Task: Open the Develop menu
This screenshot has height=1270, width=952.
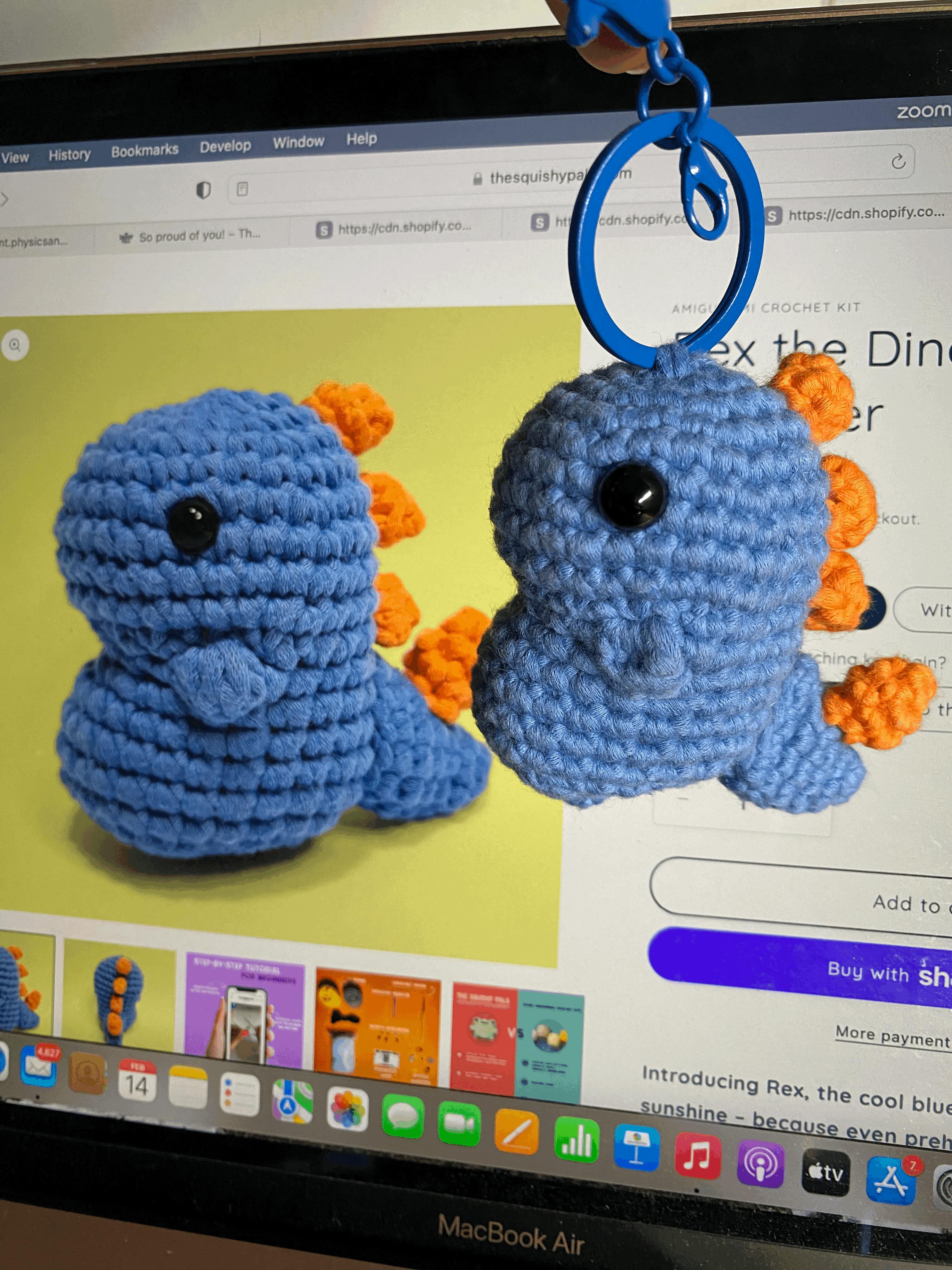Action: pyautogui.click(x=225, y=146)
